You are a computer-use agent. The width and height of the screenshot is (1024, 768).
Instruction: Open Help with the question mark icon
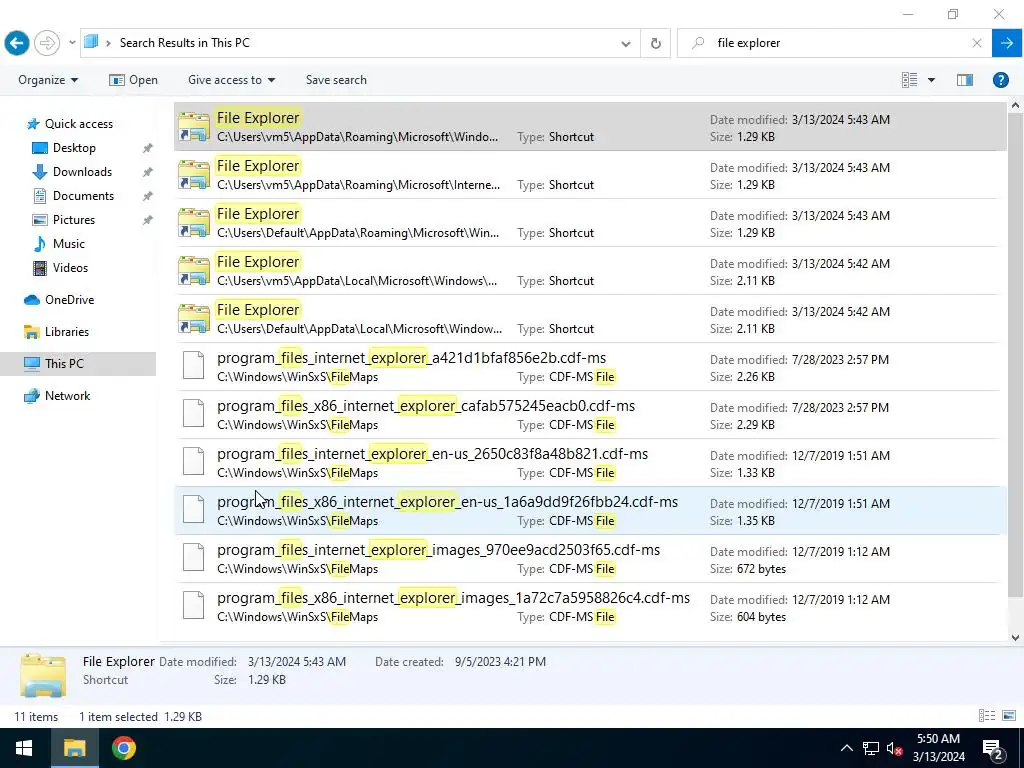tap(1000, 80)
